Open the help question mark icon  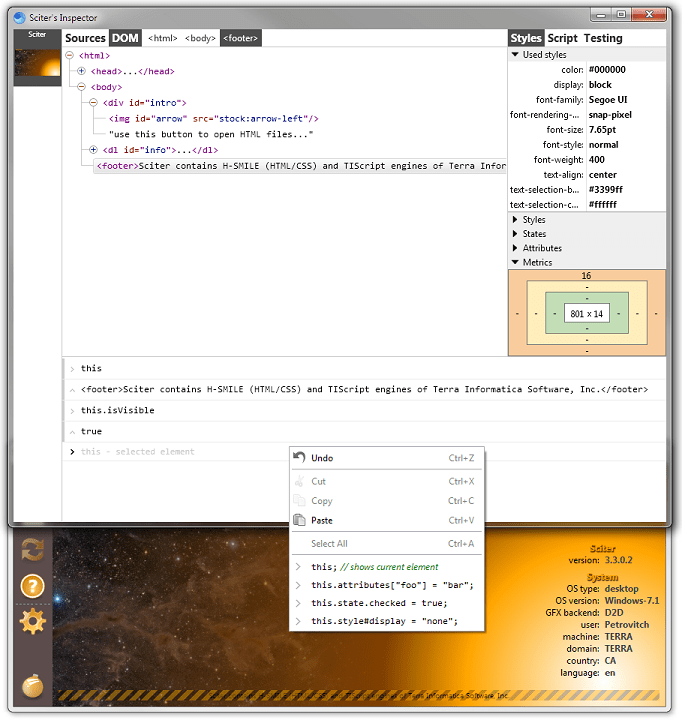(x=33, y=586)
